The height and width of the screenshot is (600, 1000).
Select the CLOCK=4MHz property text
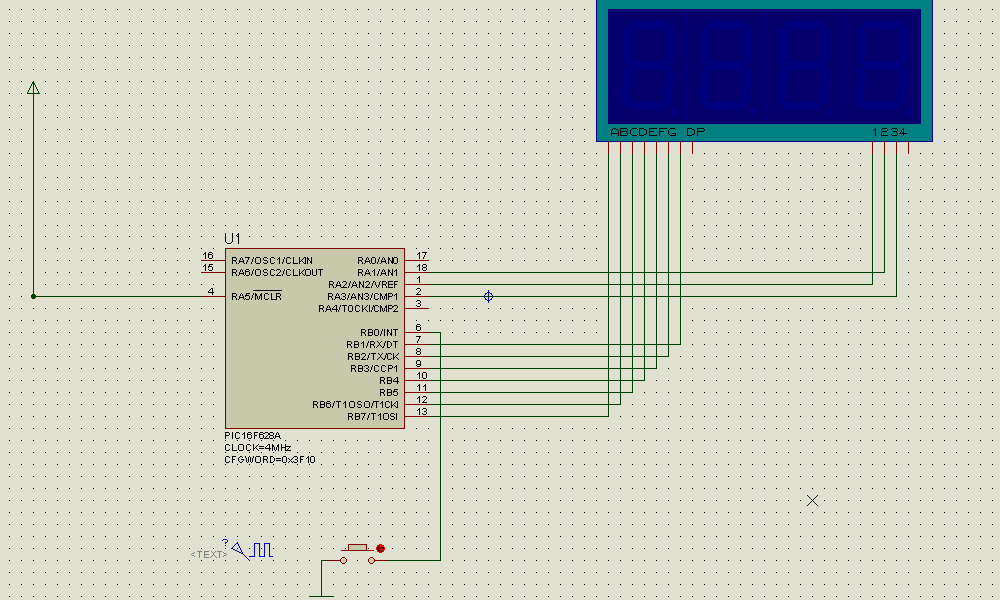[257, 448]
